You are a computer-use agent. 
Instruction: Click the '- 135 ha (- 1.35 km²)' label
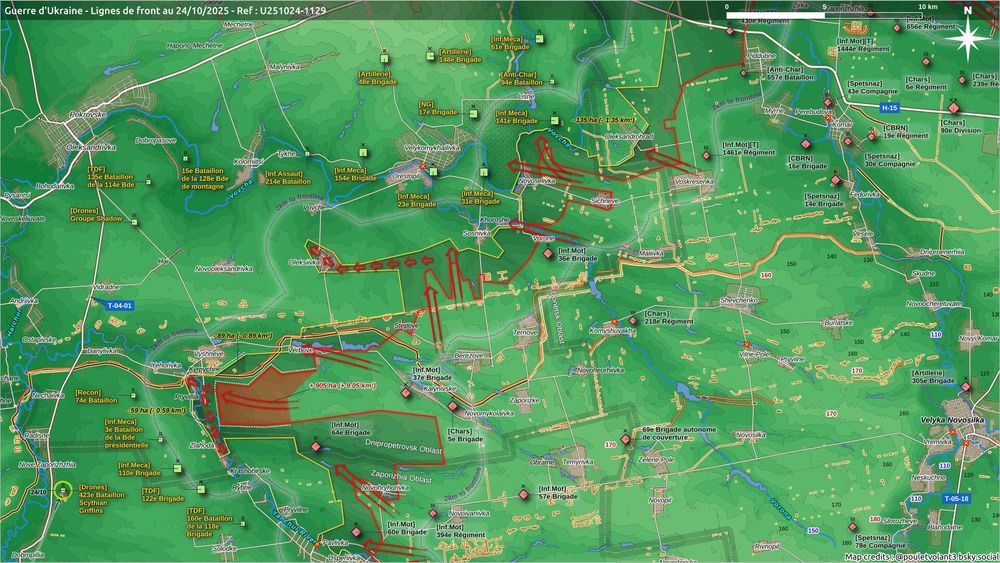tap(605, 120)
